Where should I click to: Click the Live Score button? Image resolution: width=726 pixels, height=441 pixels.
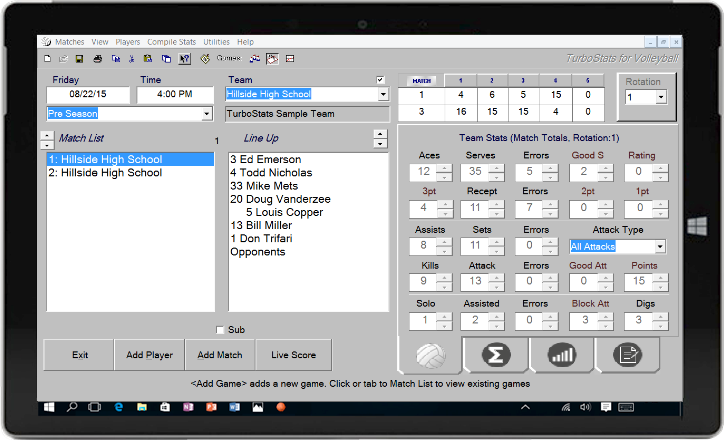294,355
